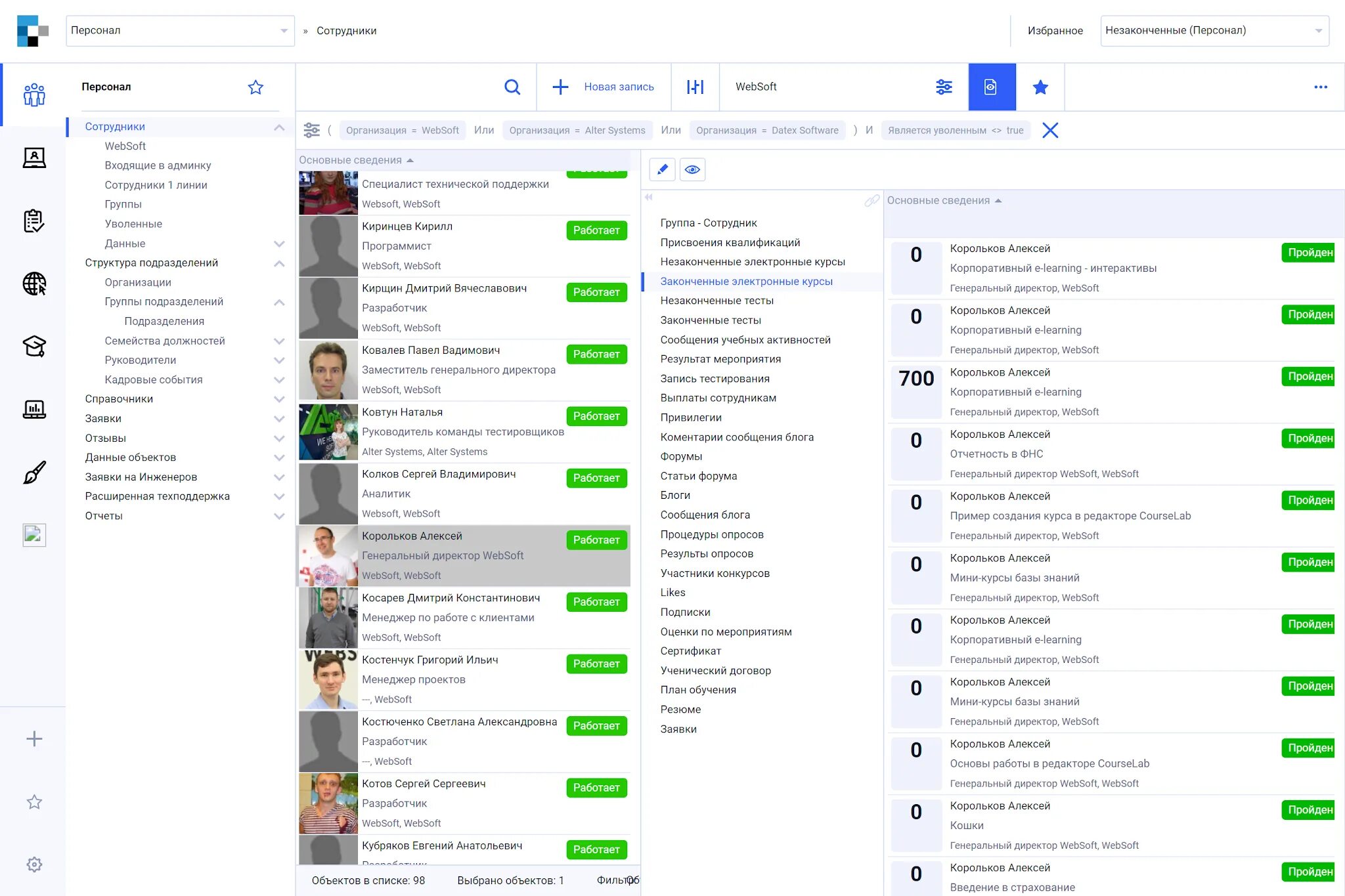The image size is (1345, 896).
Task: Open Входящие в админку tree item
Action: click(158, 165)
